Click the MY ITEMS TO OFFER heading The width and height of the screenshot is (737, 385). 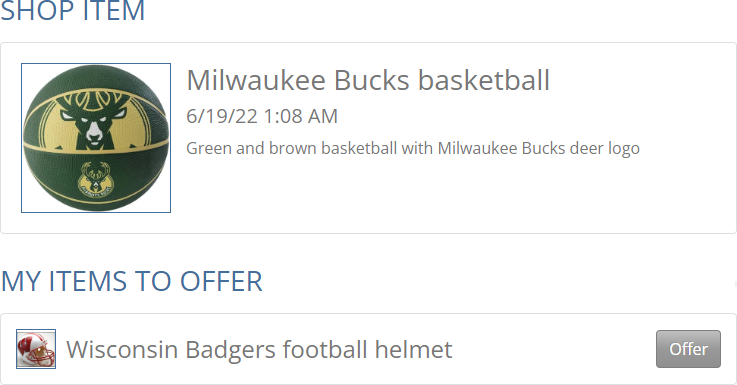pos(132,281)
